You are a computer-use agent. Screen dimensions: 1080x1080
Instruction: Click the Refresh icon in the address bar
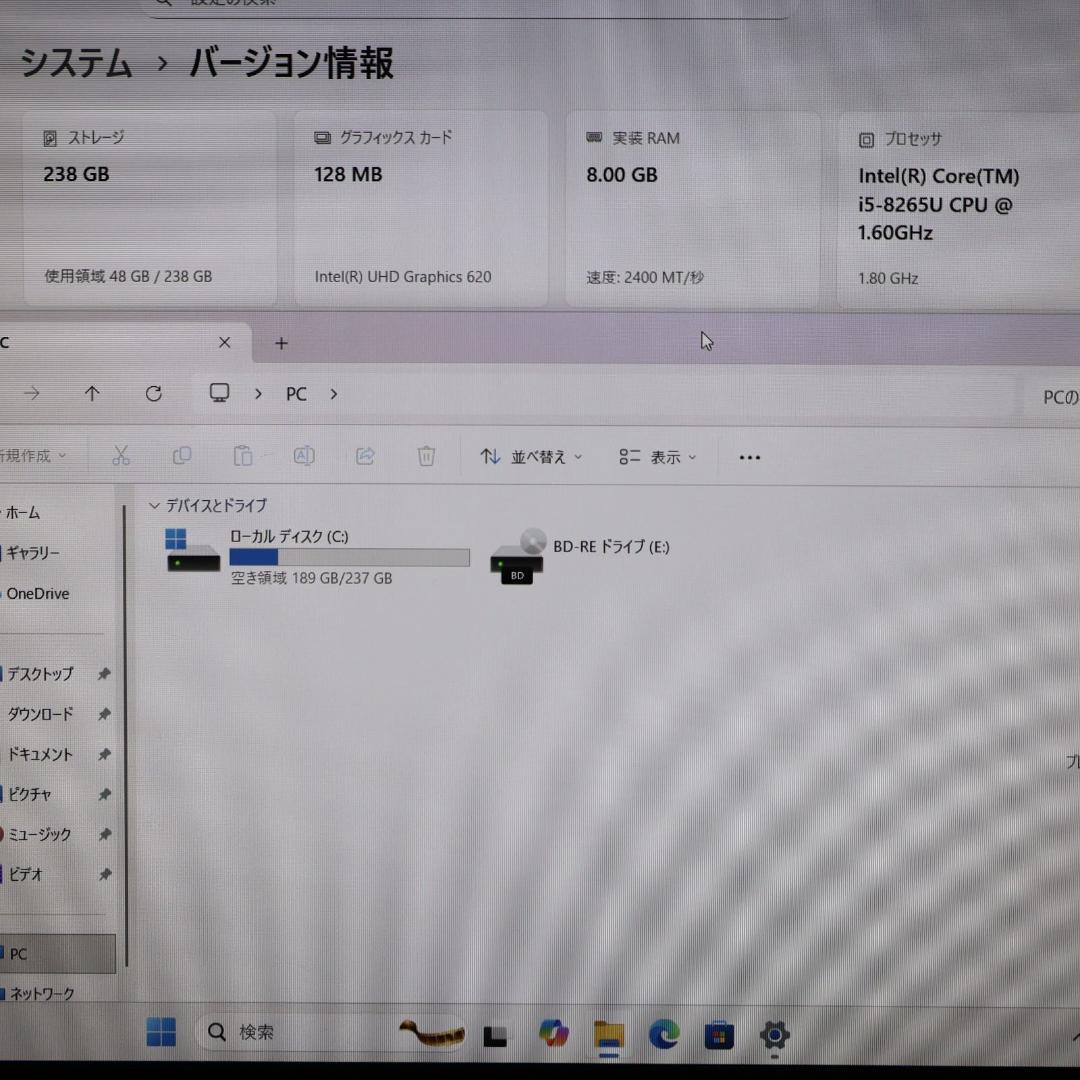coord(153,393)
